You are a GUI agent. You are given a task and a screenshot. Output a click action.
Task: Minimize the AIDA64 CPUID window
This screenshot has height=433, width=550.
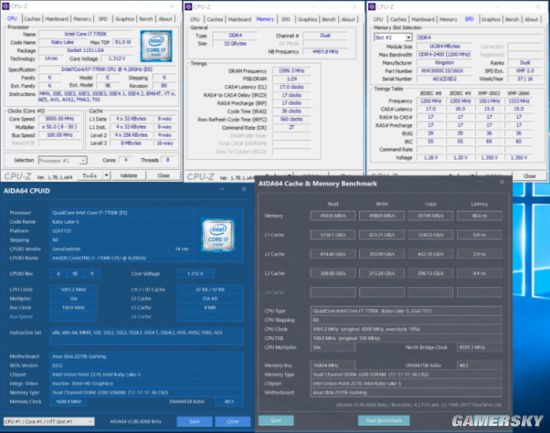pos(222,189)
